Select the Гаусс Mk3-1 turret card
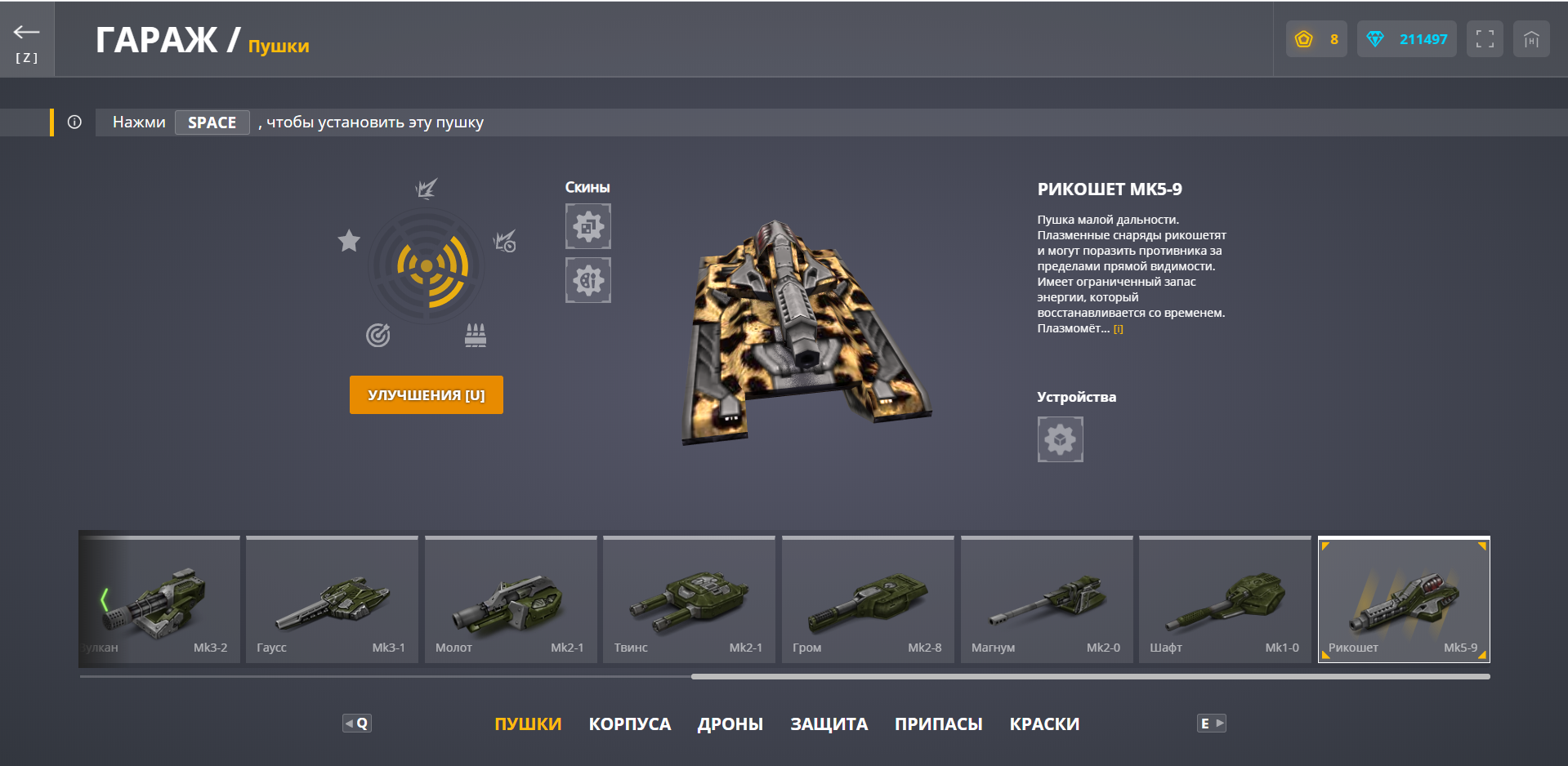Viewport: 1568px width, 766px height. (x=332, y=599)
